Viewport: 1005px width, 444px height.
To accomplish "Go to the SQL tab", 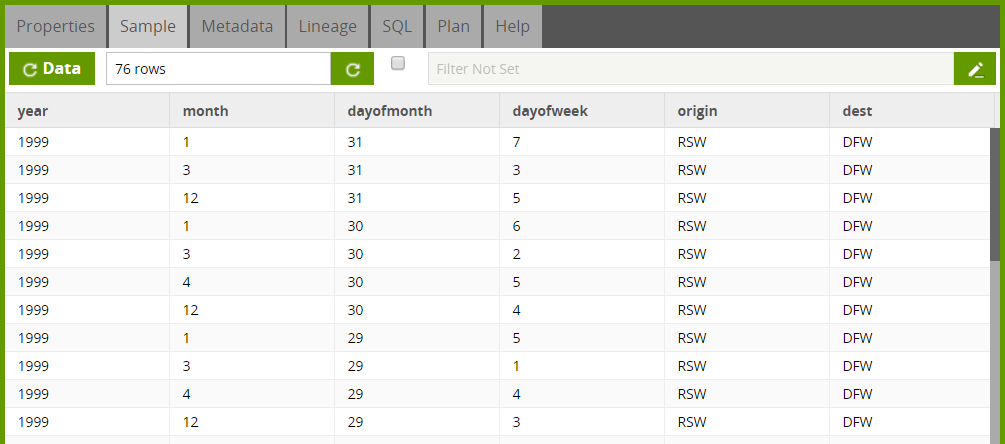I will 397,26.
